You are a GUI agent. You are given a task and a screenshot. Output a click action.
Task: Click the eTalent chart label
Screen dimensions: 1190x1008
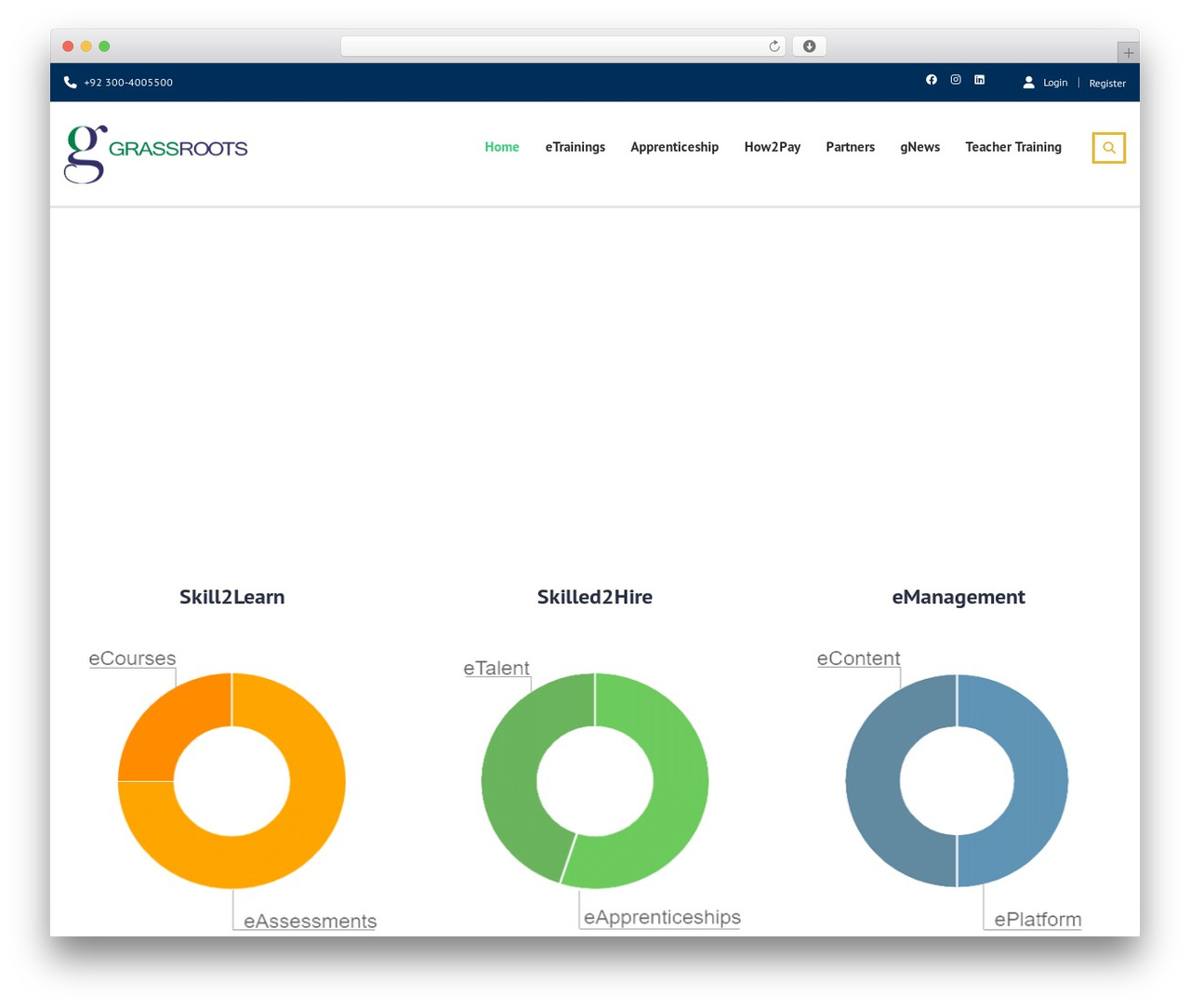coord(496,668)
